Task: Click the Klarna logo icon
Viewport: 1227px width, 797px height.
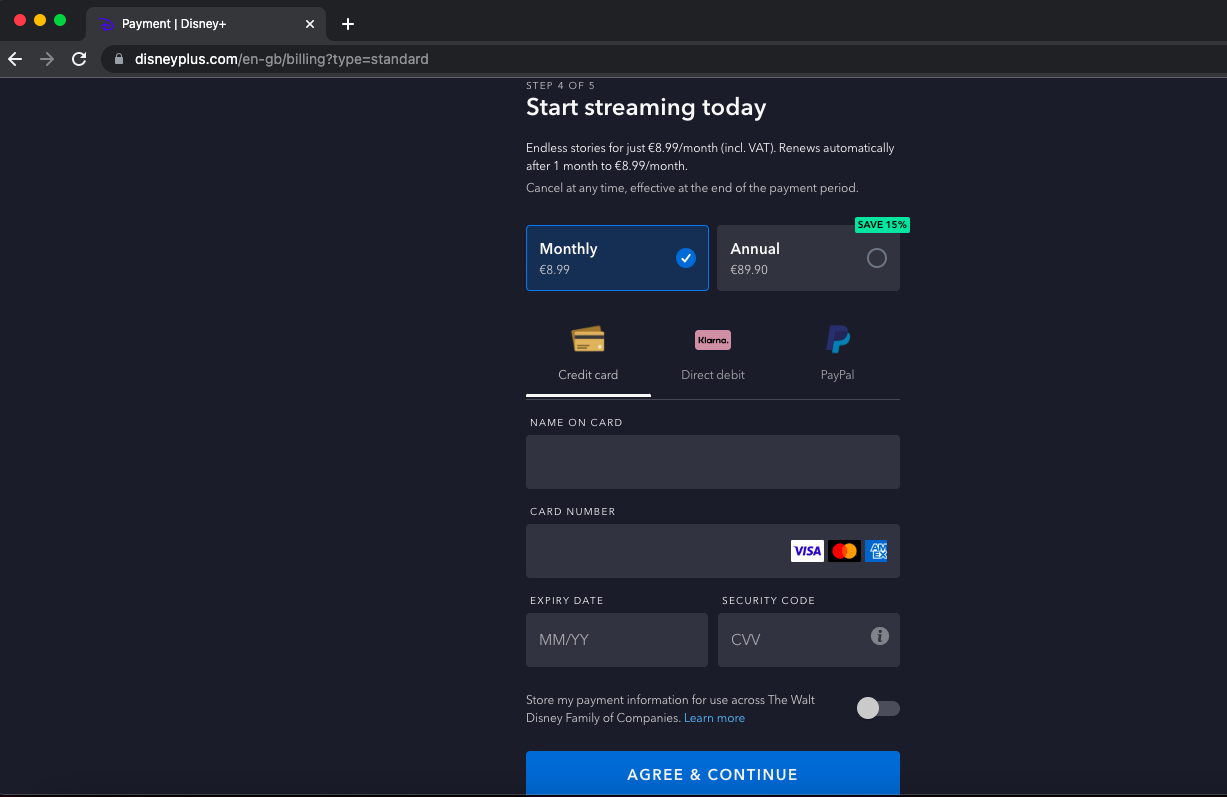Action: click(x=713, y=340)
